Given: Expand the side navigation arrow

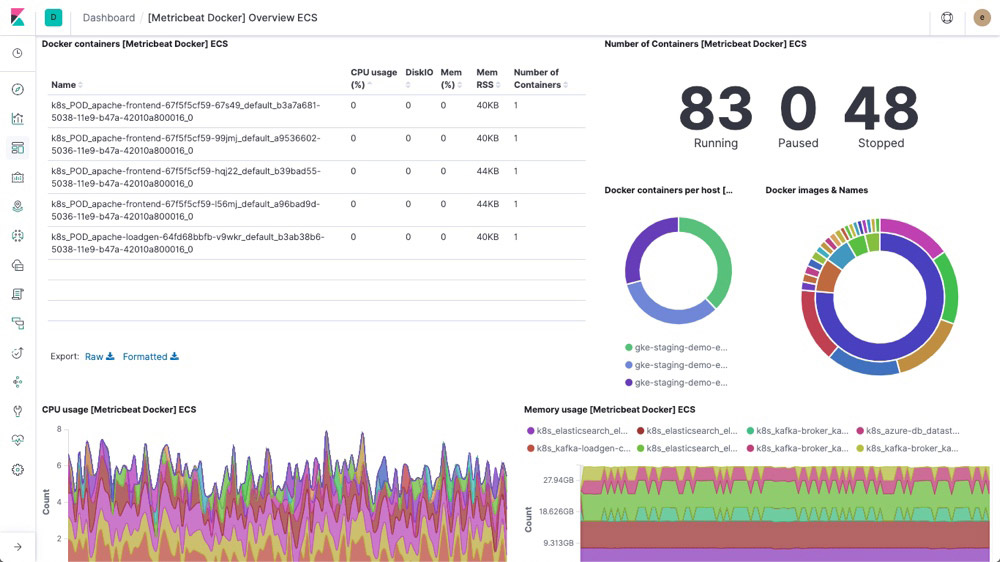Looking at the screenshot, I should tap(18, 547).
